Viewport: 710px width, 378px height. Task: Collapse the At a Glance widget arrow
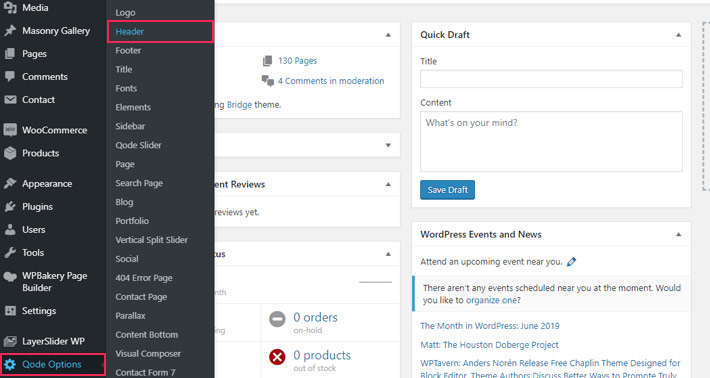point(388,35)
